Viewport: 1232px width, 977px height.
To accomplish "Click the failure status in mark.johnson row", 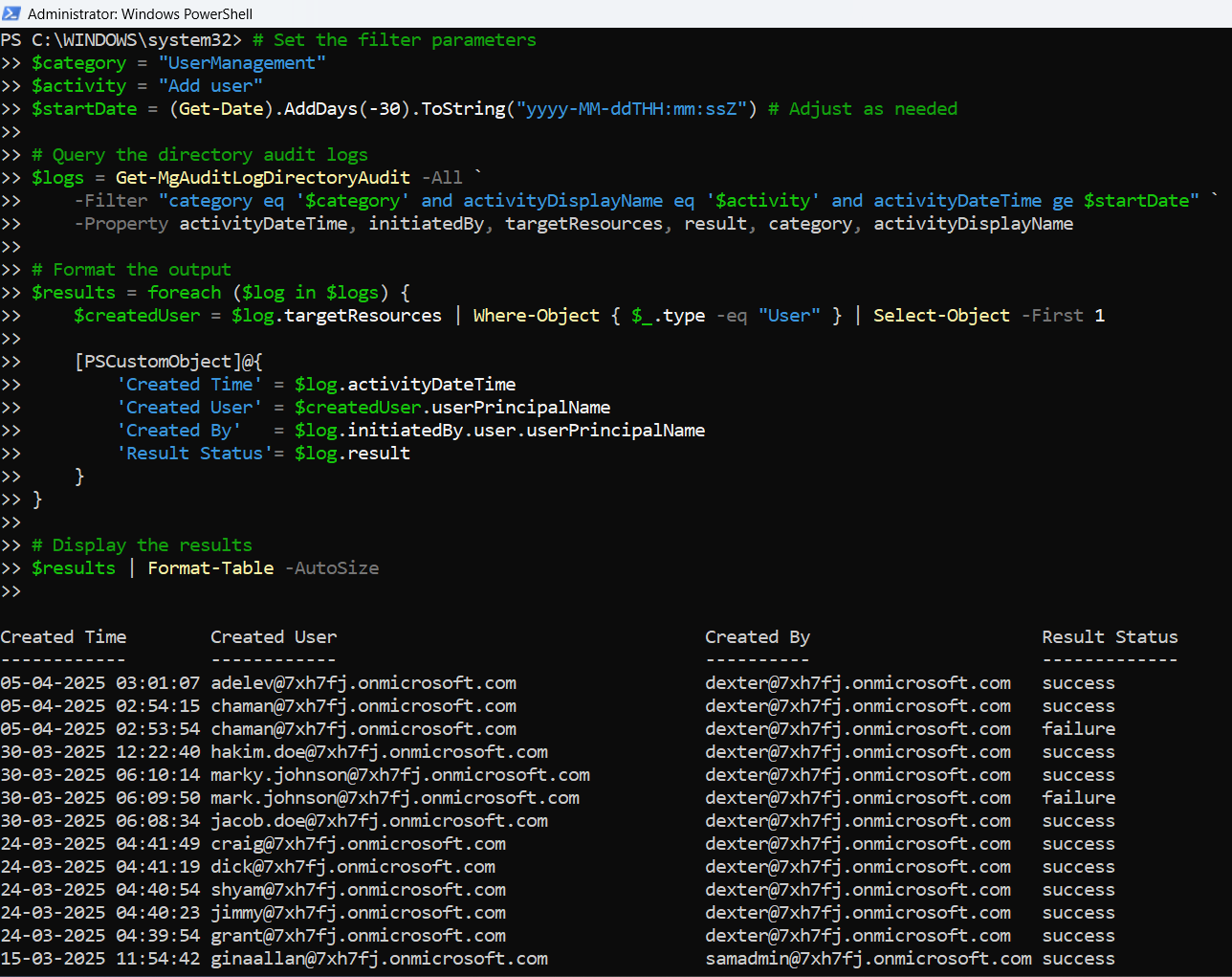I will pyautogui.click(x=1079, y=798).
